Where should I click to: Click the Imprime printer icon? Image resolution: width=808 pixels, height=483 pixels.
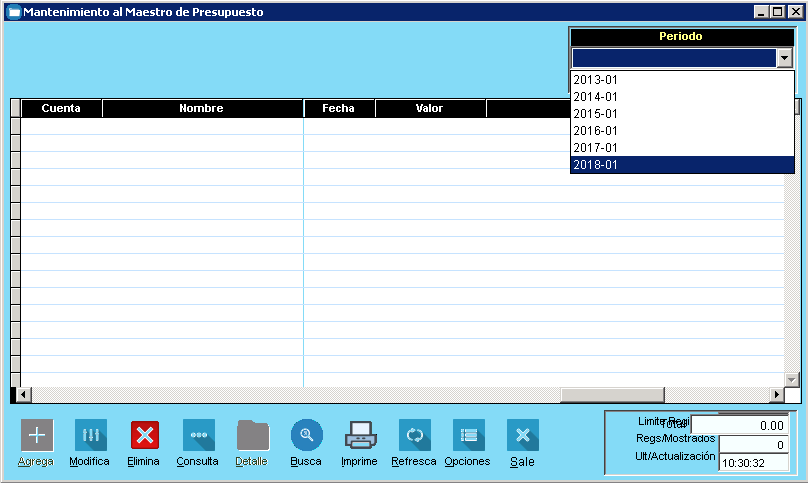point(360,435)
